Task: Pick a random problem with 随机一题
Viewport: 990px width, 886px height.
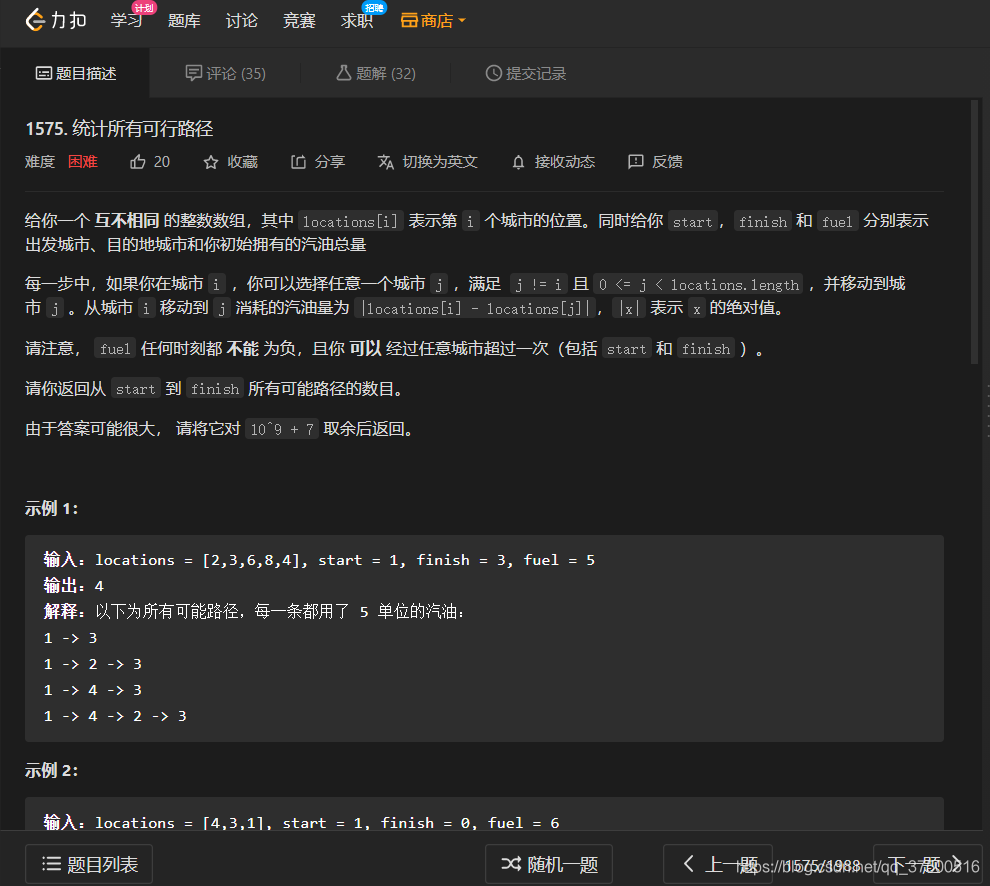Action: (549, 864)
